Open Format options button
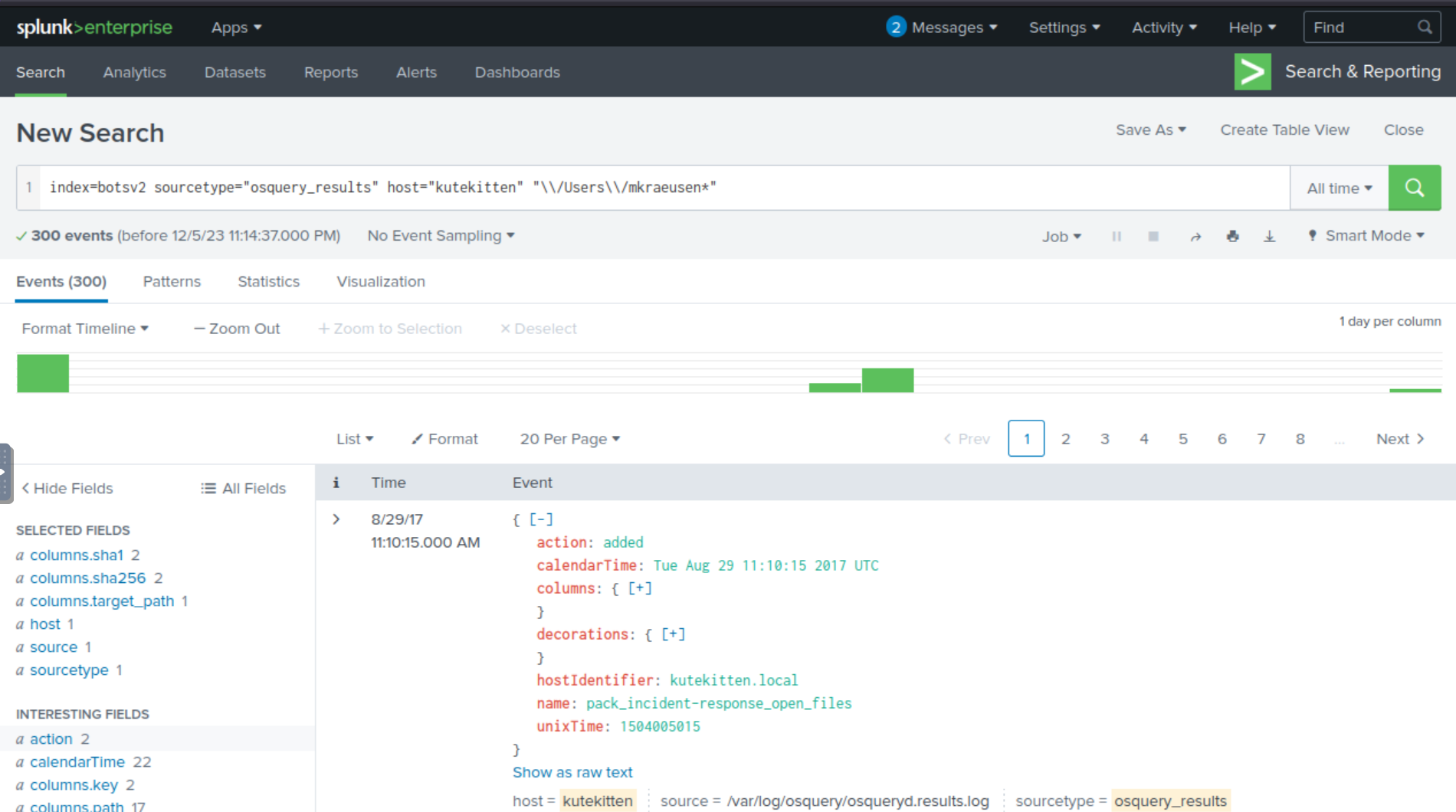This screenshot has width=1456, height=812. [x=444, y=439]
